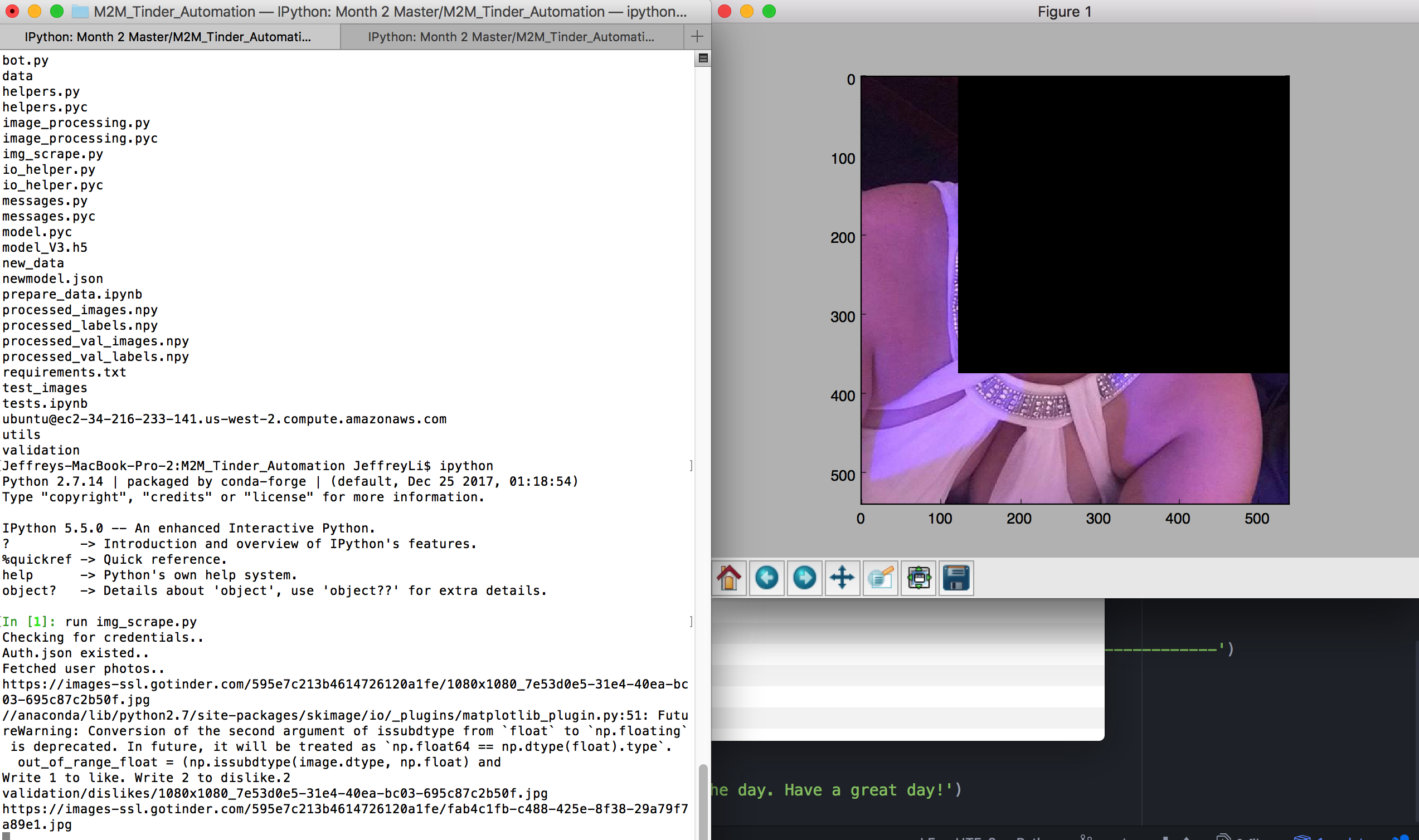
Task: Click the terminal scroll alternate-screen icon
Action: click(x=703, y=58)
